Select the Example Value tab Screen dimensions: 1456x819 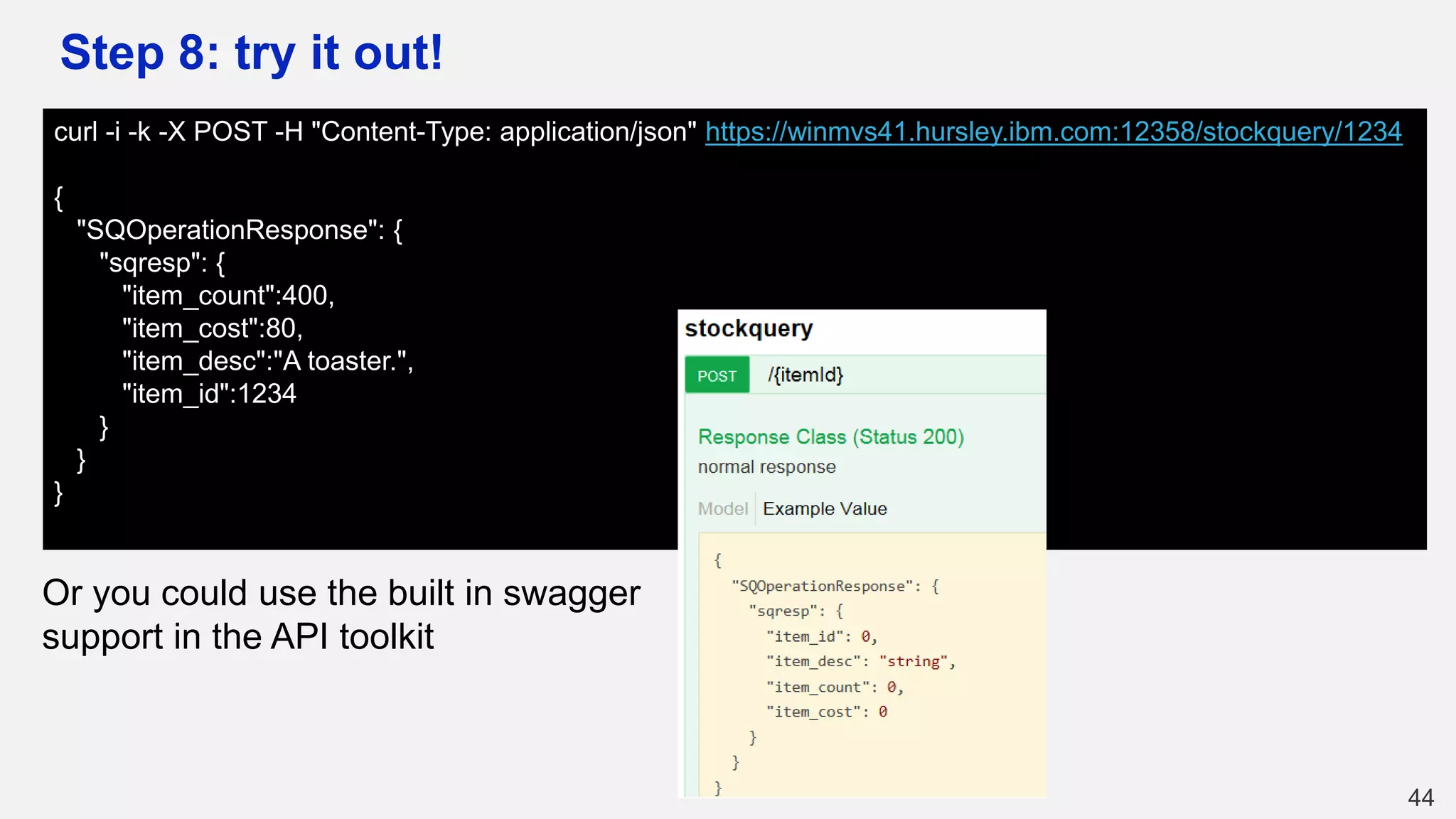point(825,509)
